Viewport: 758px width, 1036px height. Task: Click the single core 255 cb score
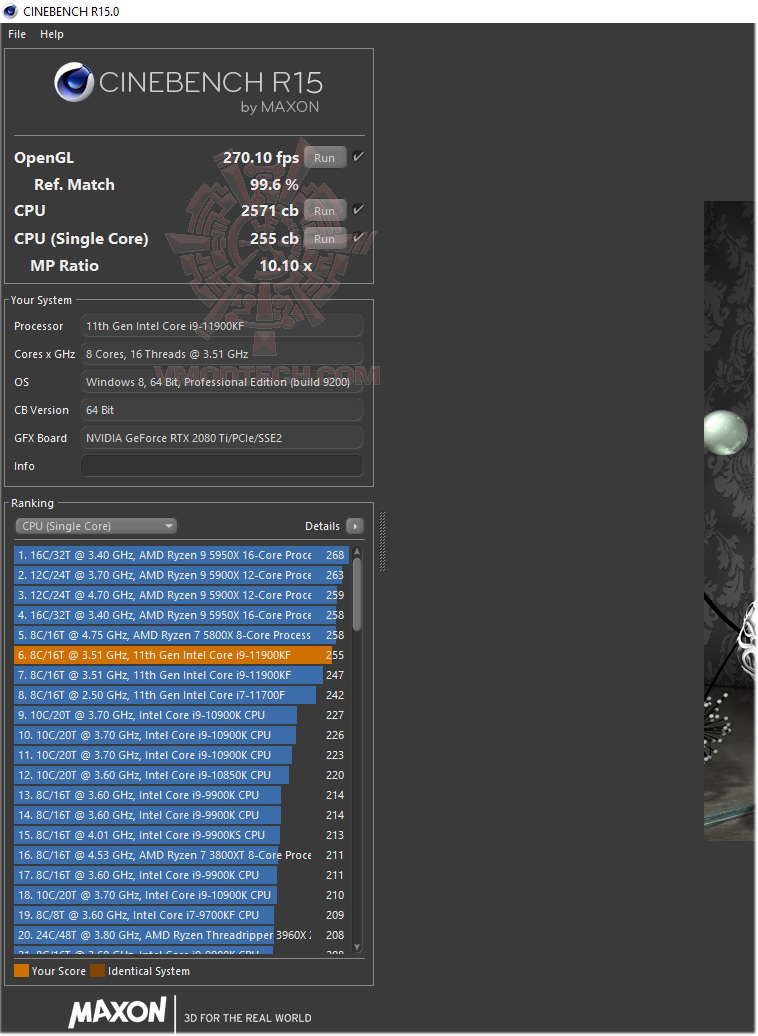274,239
